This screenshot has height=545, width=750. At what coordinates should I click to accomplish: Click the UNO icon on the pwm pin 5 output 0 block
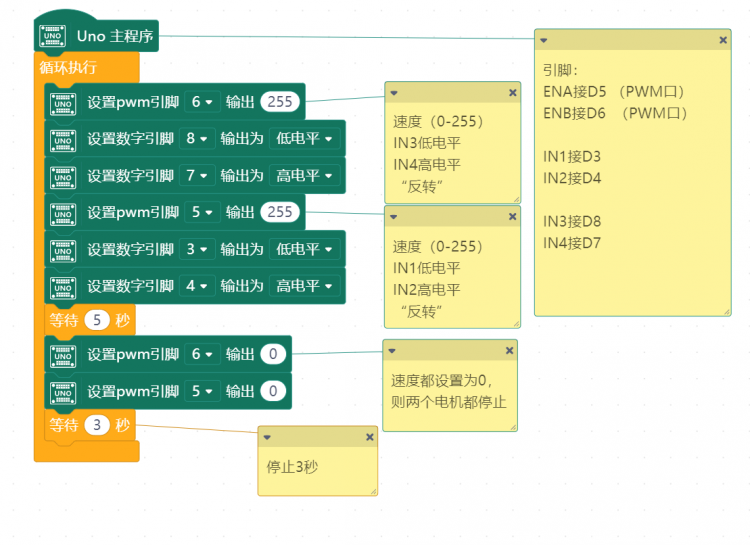click(63, 393)
